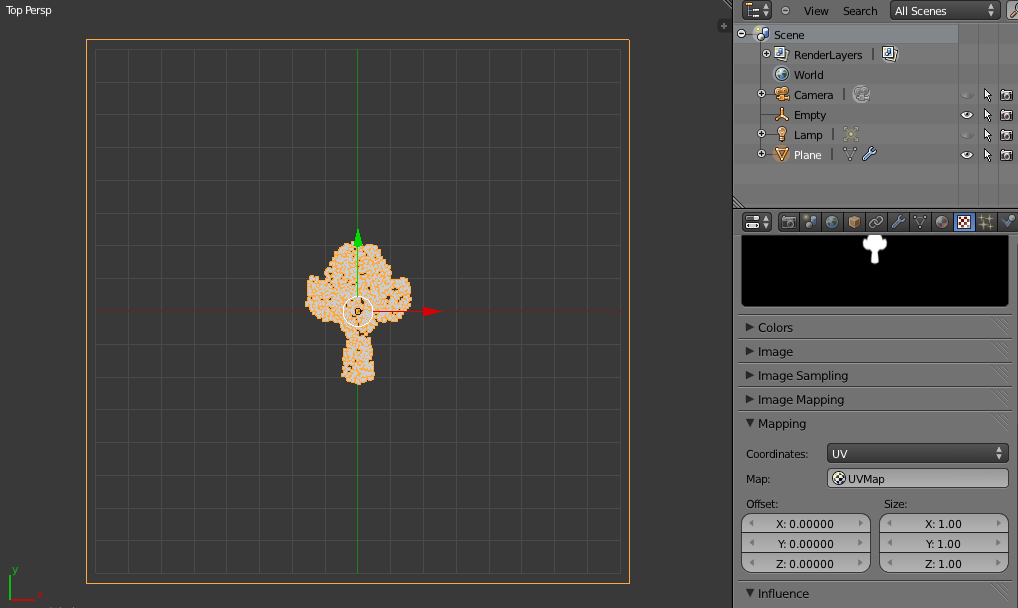The width and height of the screenshot is (1018, 608).
Task: Open the outliner View menu
Action: (815, 11)
